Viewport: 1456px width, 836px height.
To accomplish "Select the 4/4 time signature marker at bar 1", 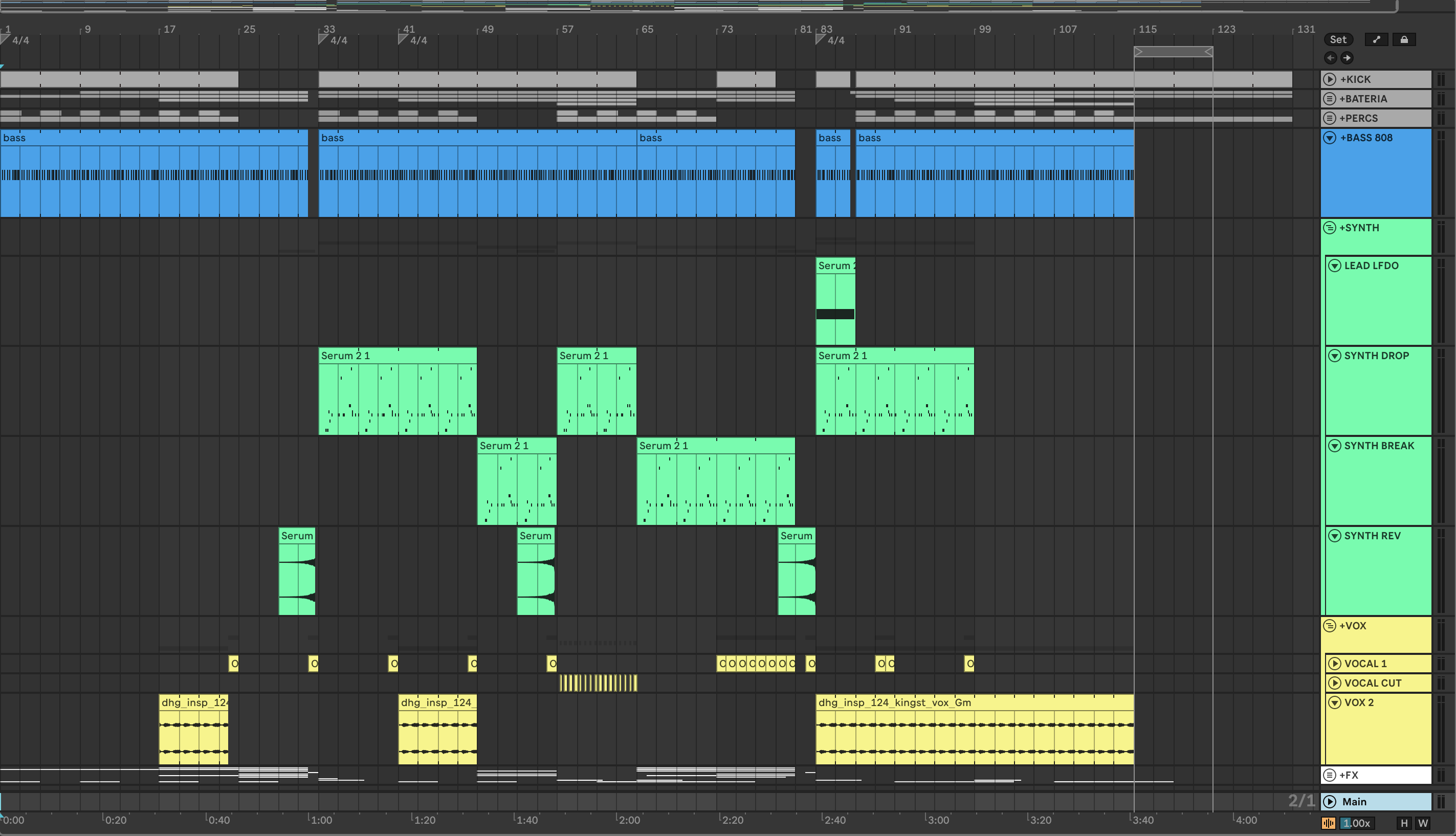I will (x=15, y=40).
